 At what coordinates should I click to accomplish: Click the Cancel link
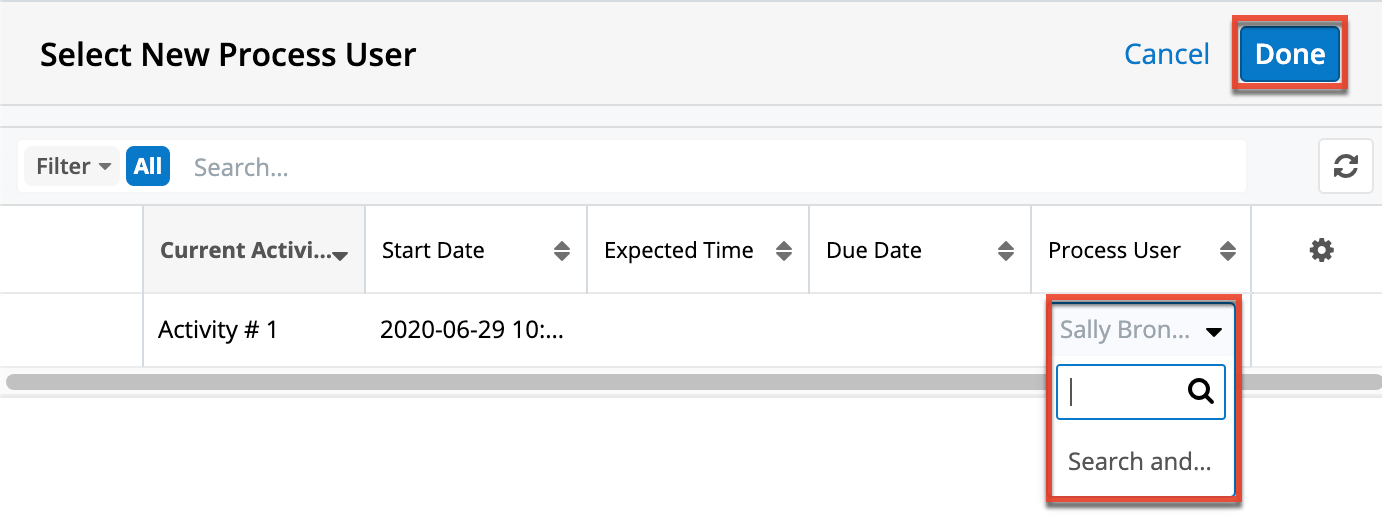point(1166,54)
